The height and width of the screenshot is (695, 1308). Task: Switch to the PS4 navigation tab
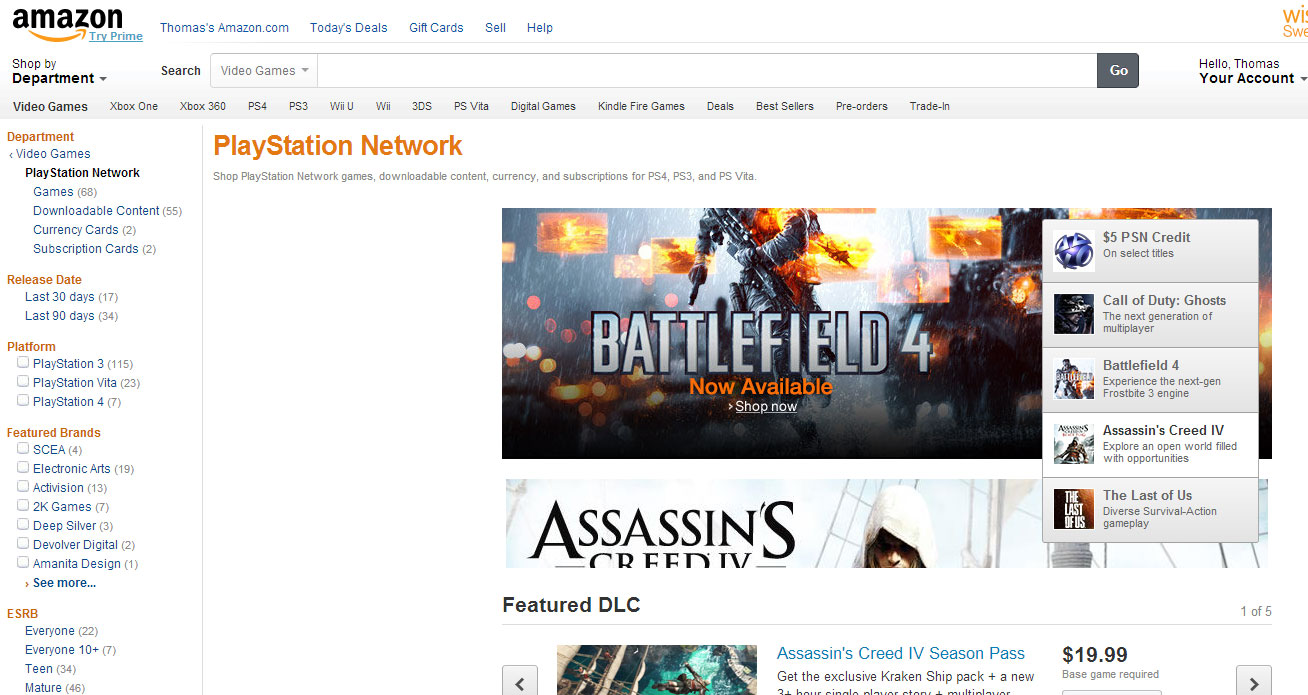[257, 106]
